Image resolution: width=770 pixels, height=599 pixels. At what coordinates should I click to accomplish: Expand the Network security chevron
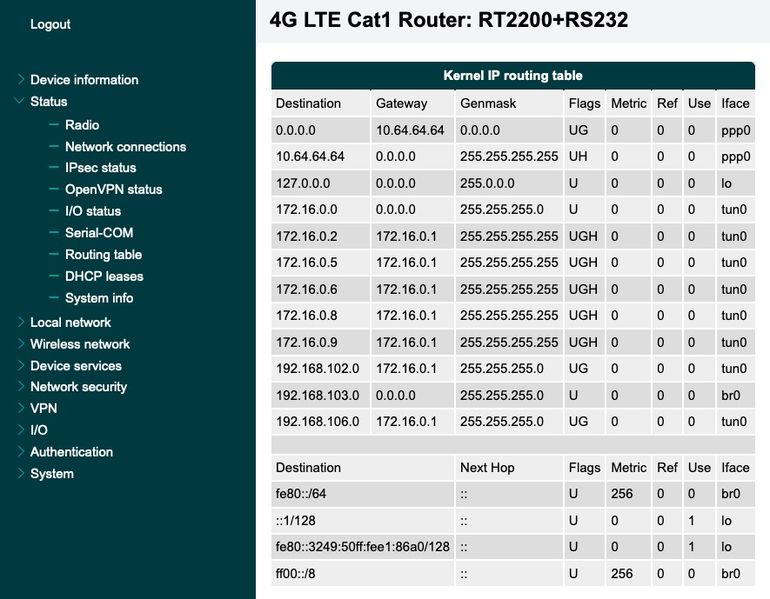point(21,386)
